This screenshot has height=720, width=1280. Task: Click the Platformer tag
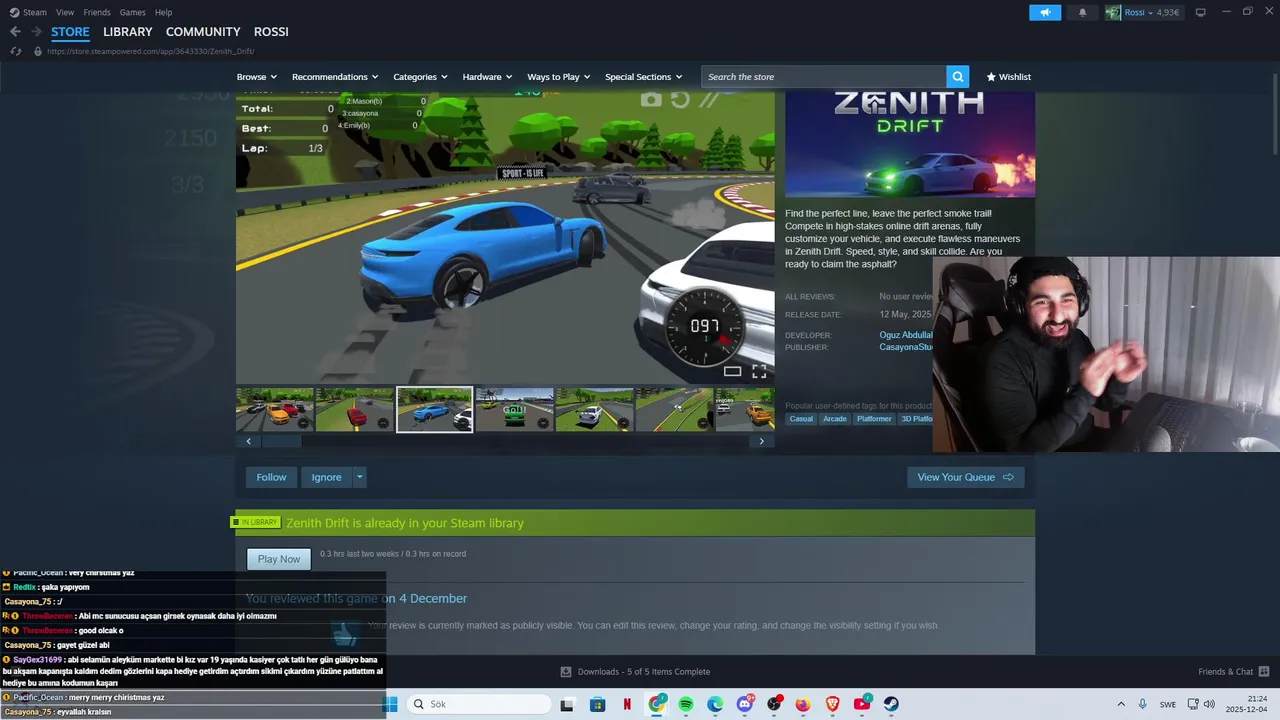point(874,419)
